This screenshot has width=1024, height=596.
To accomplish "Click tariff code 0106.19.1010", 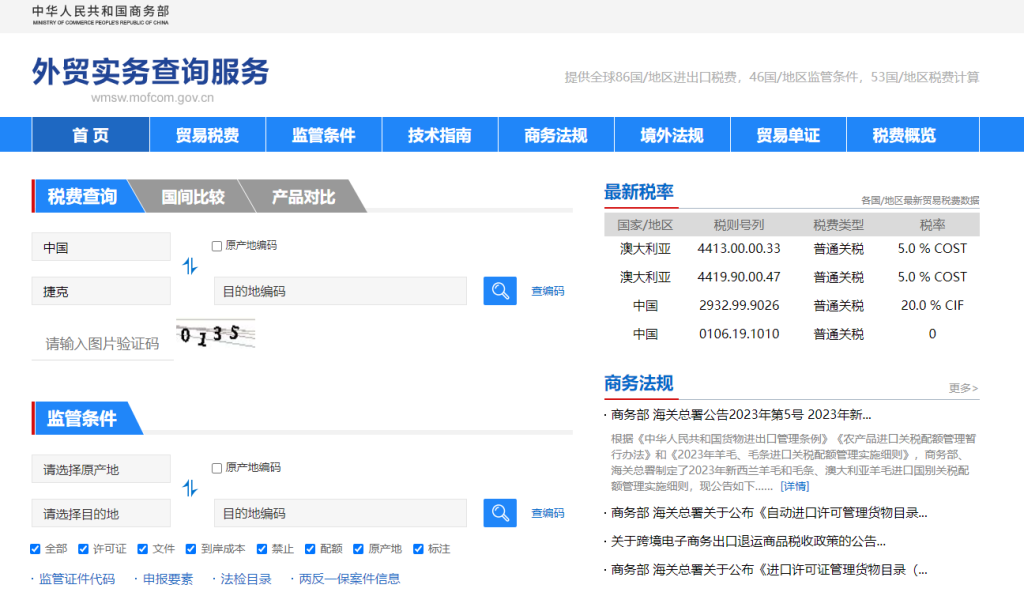I will click(739, 334).
